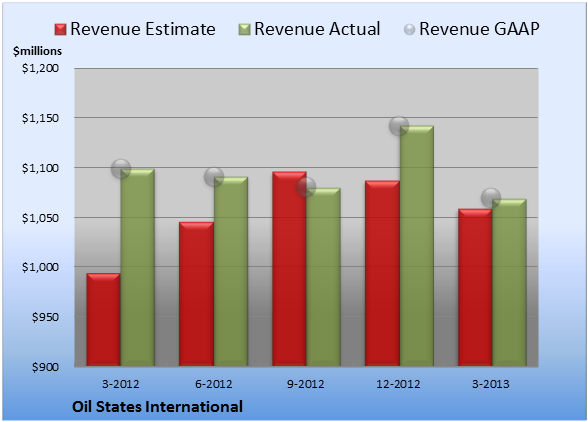Select the green actual bar for 6-2012

tap(231, 271)
